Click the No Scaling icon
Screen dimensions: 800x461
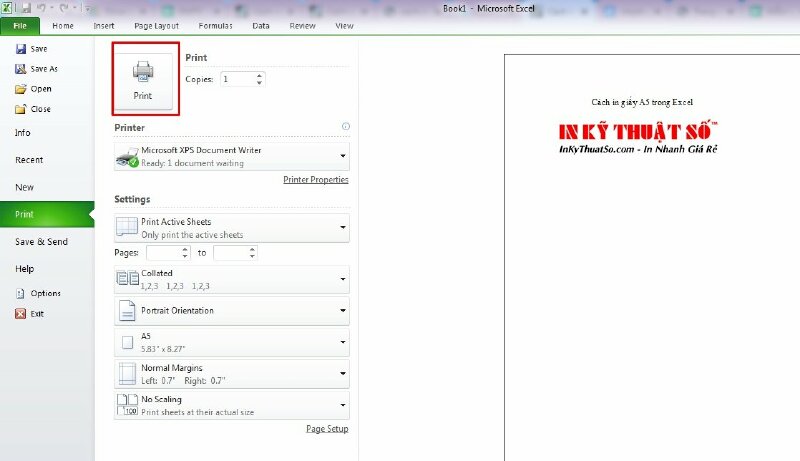(127, 405)
